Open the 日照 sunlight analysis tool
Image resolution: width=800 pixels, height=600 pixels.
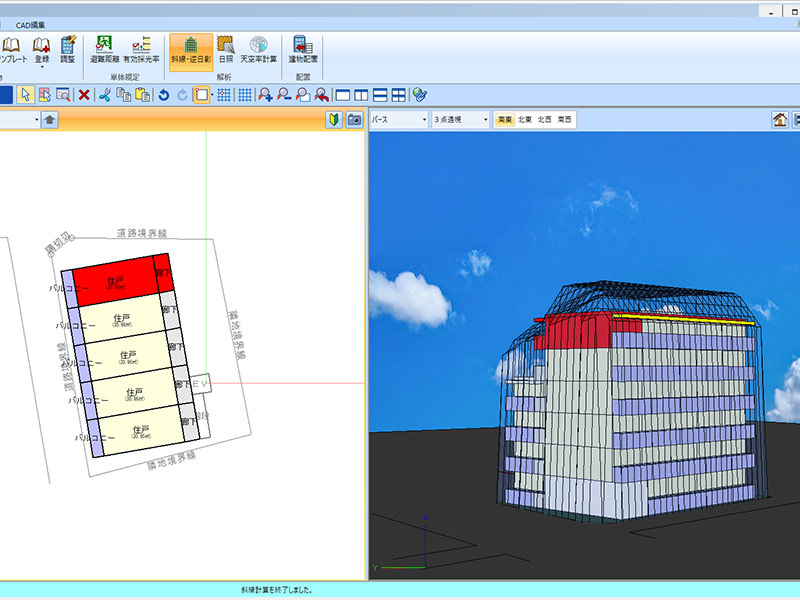click(x=226, y=50)
